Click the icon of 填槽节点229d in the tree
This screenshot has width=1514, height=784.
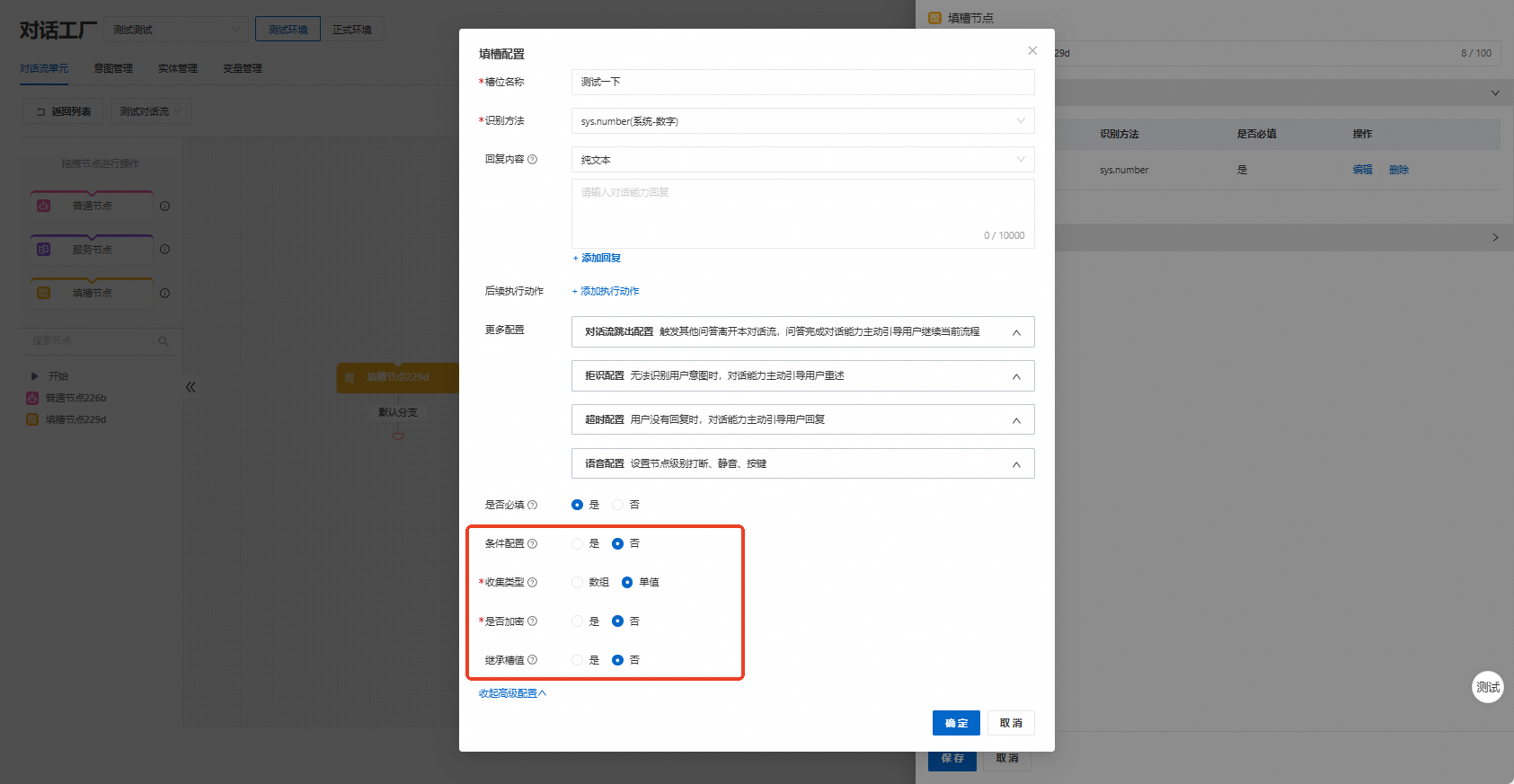pos(32,419)
